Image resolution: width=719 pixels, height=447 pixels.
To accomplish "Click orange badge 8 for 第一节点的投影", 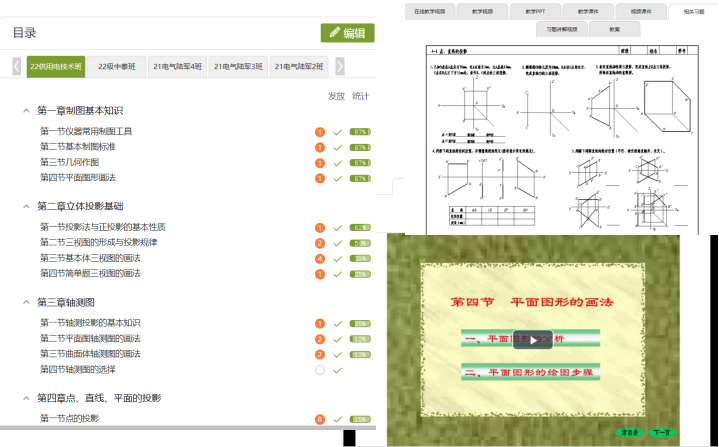I will pyautogui.click(x=320, y=419).
